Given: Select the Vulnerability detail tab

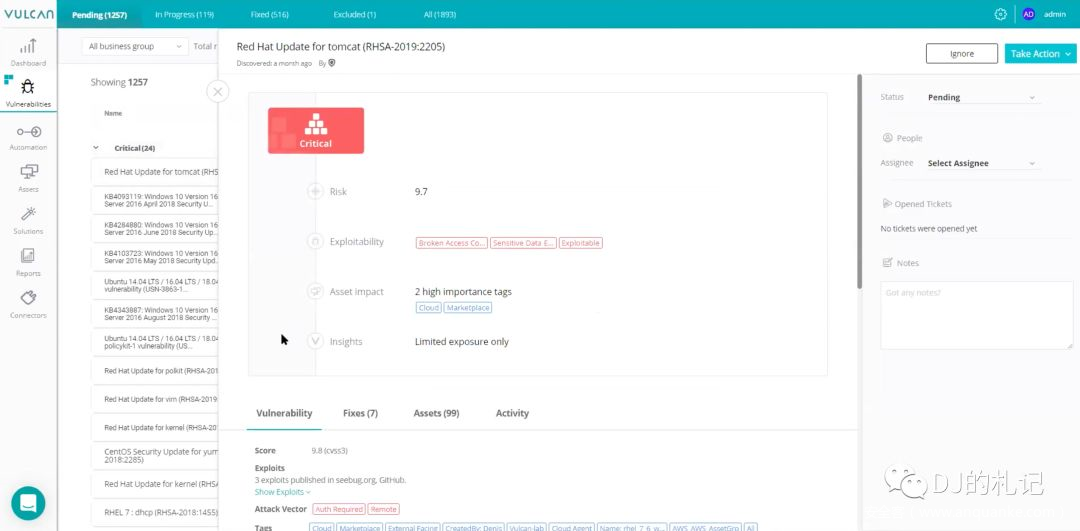Looking at the screenshot, I should (284, 413).
